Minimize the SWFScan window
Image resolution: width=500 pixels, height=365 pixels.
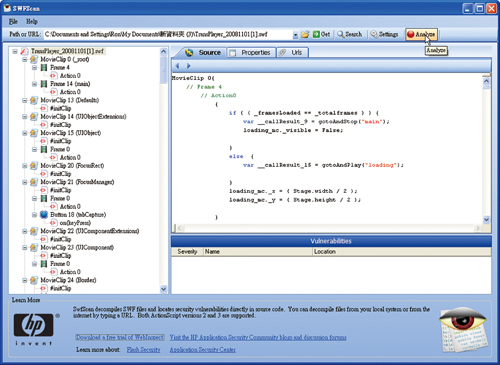(x=467, y=8)
